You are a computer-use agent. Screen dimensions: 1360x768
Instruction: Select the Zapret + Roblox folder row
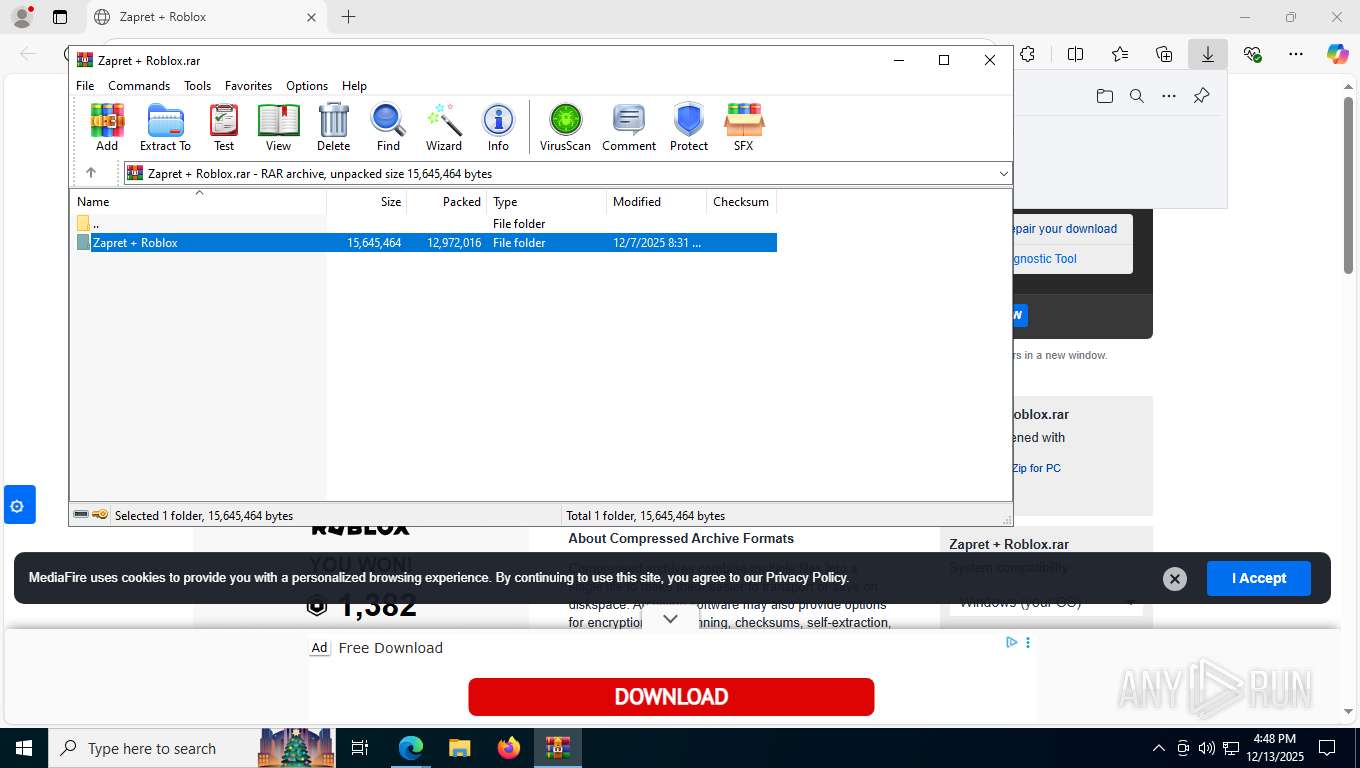(426, 242)
